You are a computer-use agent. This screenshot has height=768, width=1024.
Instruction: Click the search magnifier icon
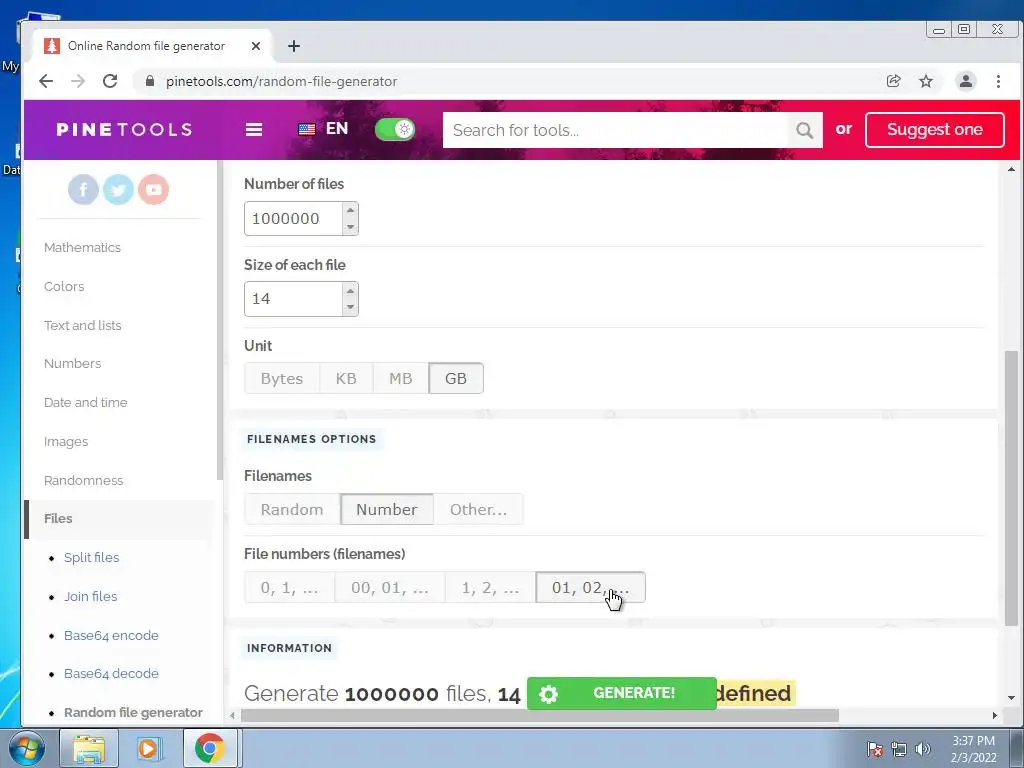point(805,130)
